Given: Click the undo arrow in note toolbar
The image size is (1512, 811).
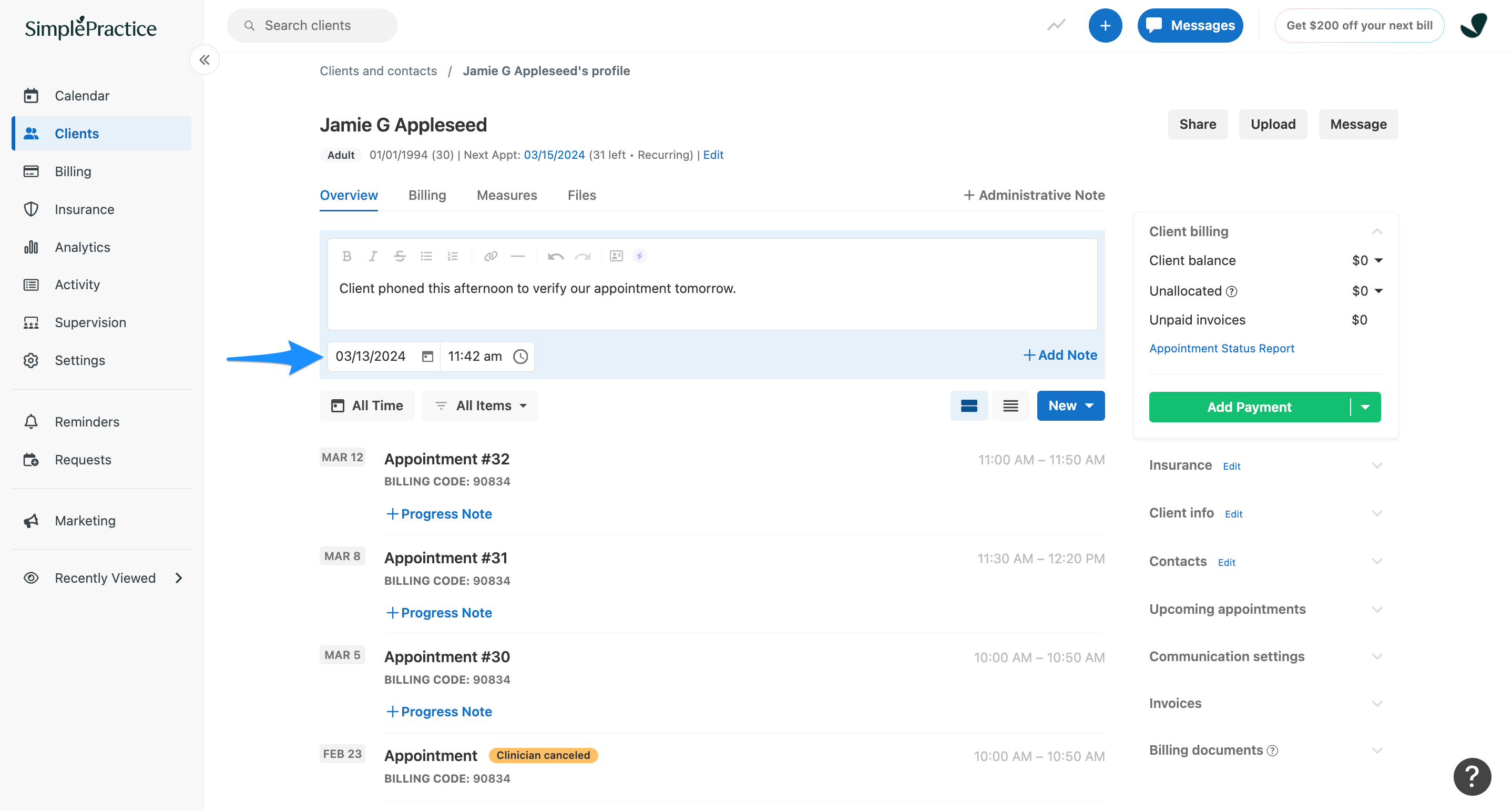Looking at the screenshot, I should (x=555, y=256).
